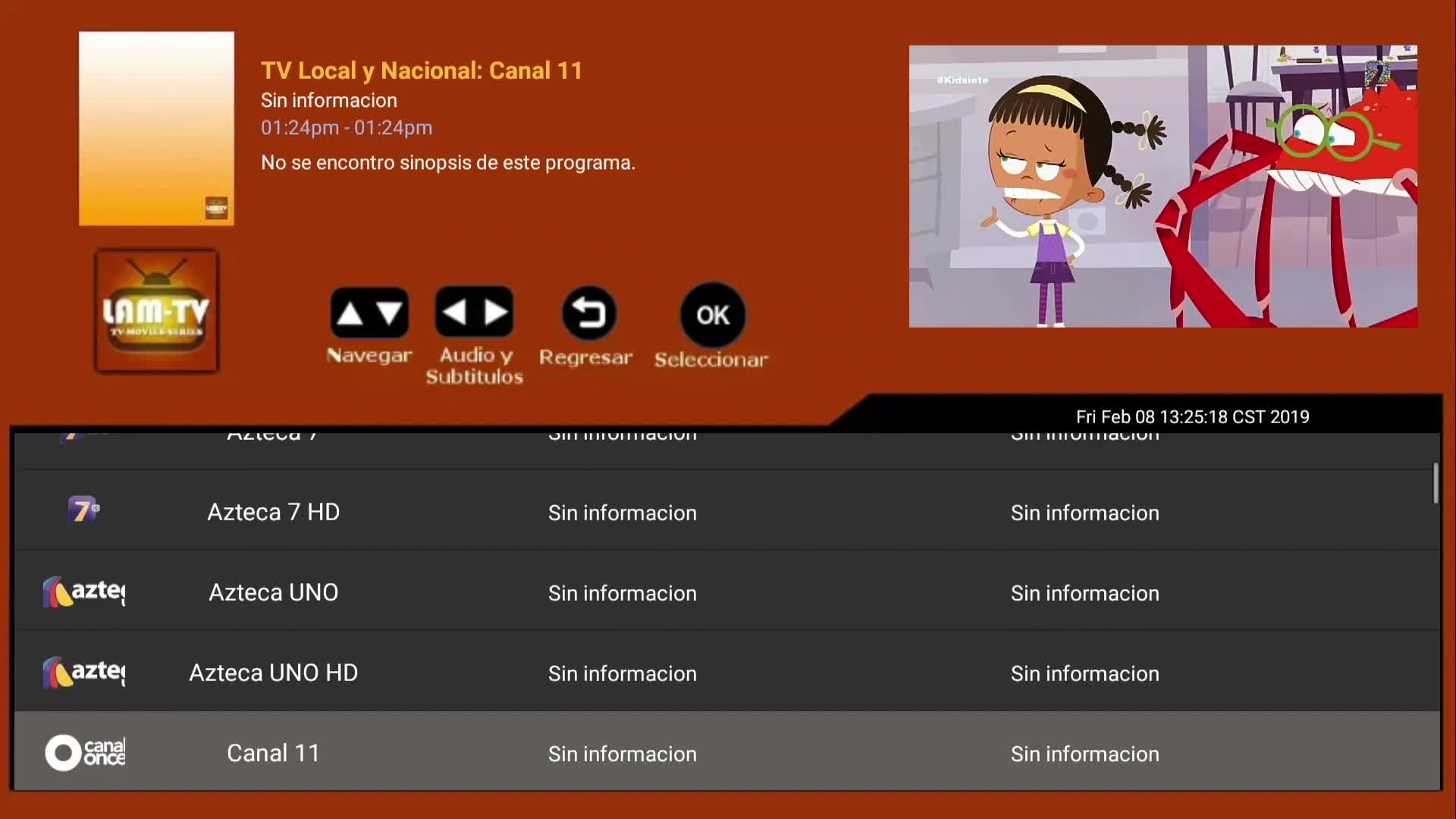1456x819 pixels.
Task: Click Azteca 7 HD current program 'Sin informacion'
Action: 623,513
